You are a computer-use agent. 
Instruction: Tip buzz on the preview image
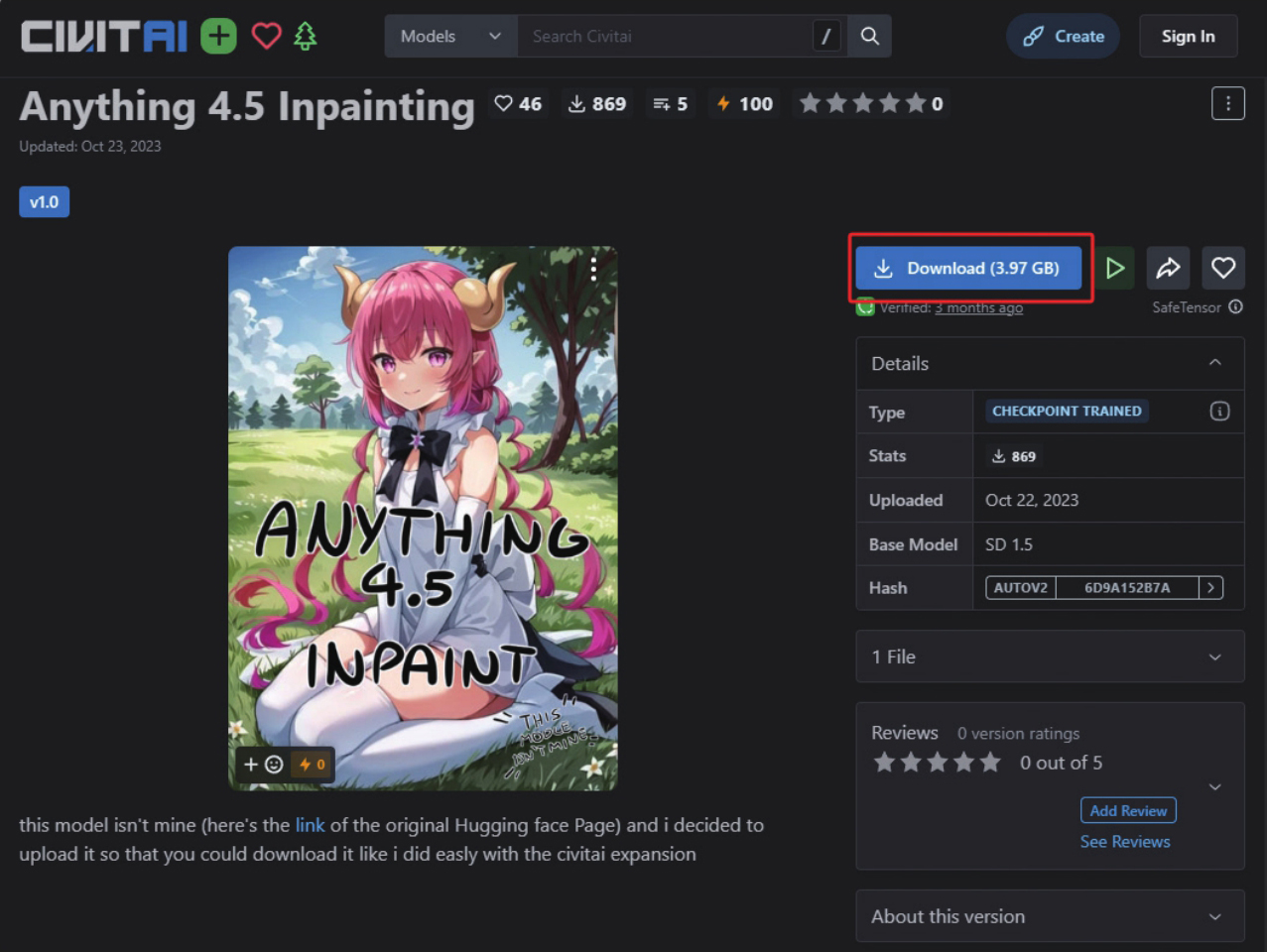[x=313, y=765]
